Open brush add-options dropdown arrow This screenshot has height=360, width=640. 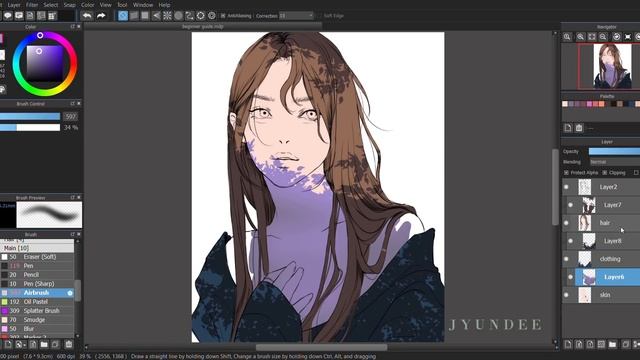click(25, 345)
